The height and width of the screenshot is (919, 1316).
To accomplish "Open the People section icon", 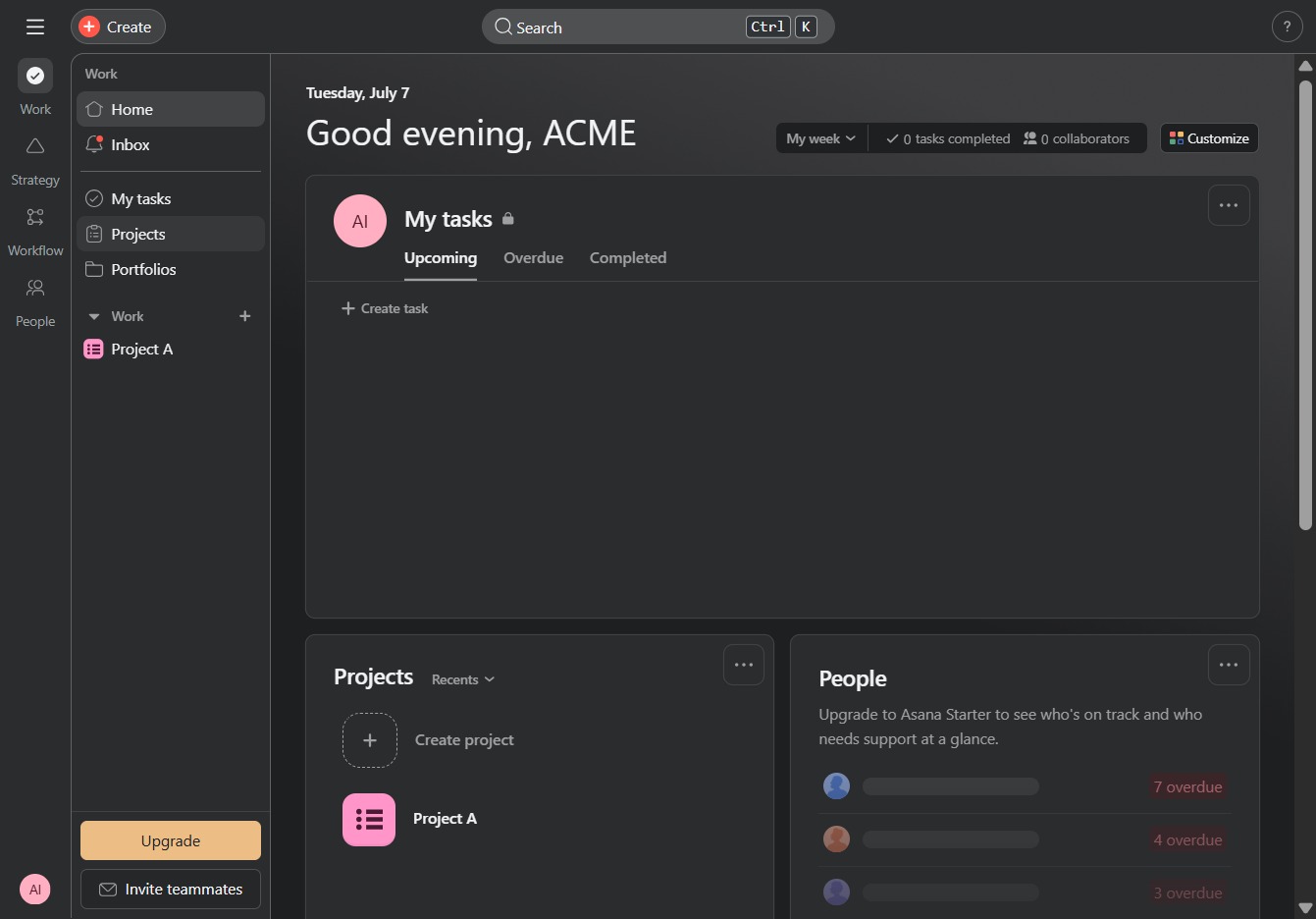I will coord(35,288).
